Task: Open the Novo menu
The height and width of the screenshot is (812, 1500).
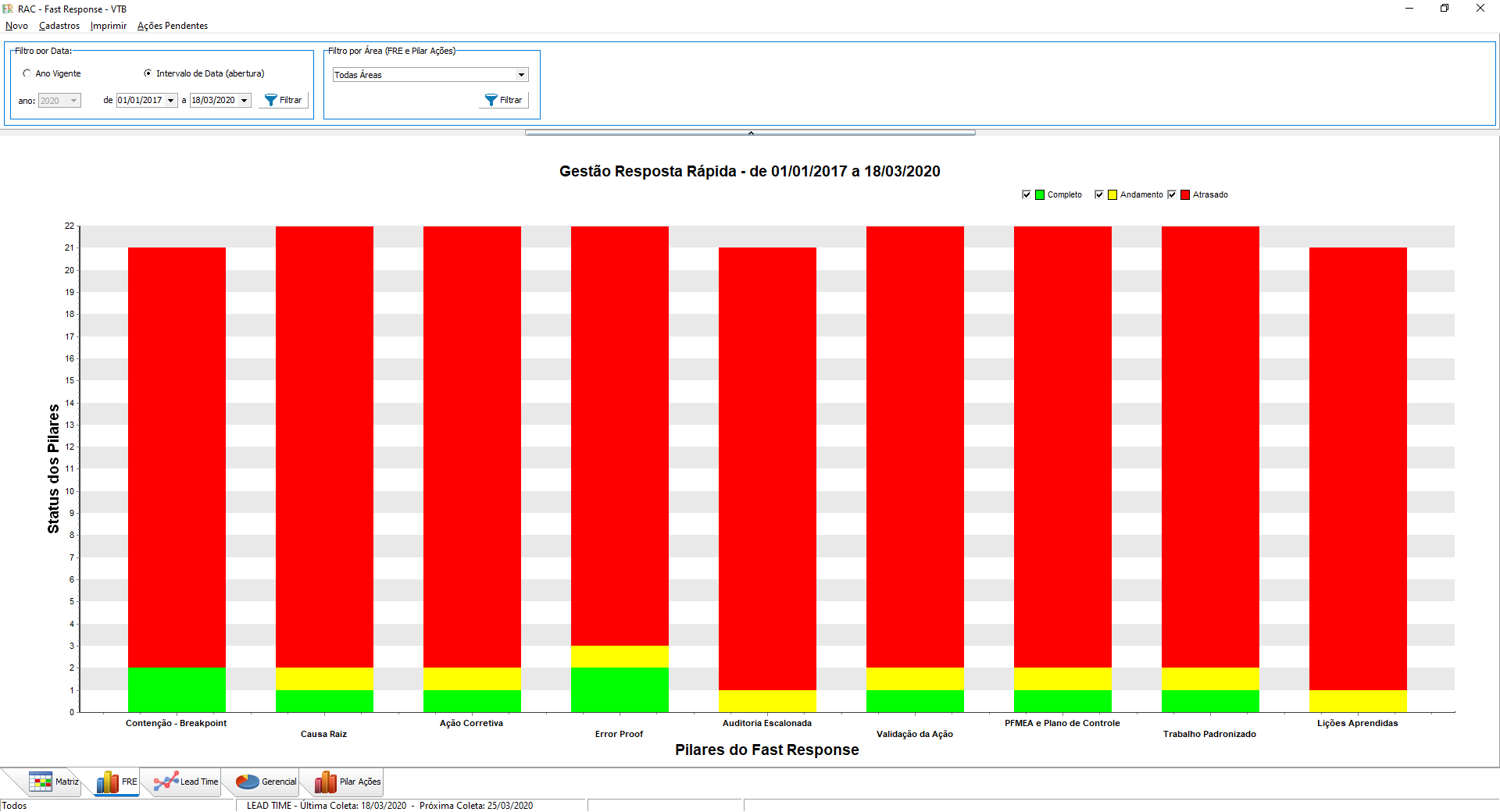Action: click(x=16, y=26)
